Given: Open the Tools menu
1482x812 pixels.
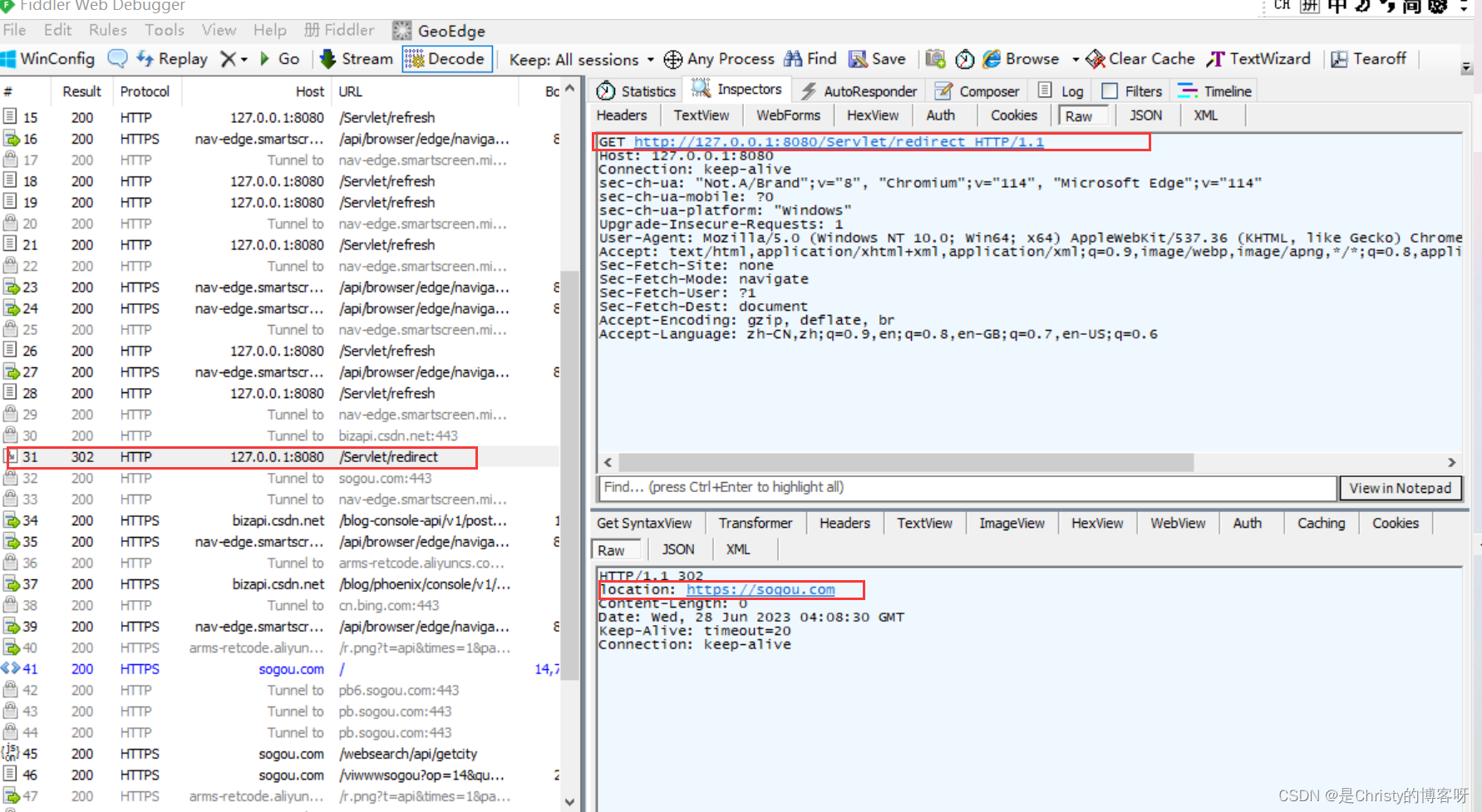Looking at the screenshot, I should pyautogui.click(x=165, y=30).
